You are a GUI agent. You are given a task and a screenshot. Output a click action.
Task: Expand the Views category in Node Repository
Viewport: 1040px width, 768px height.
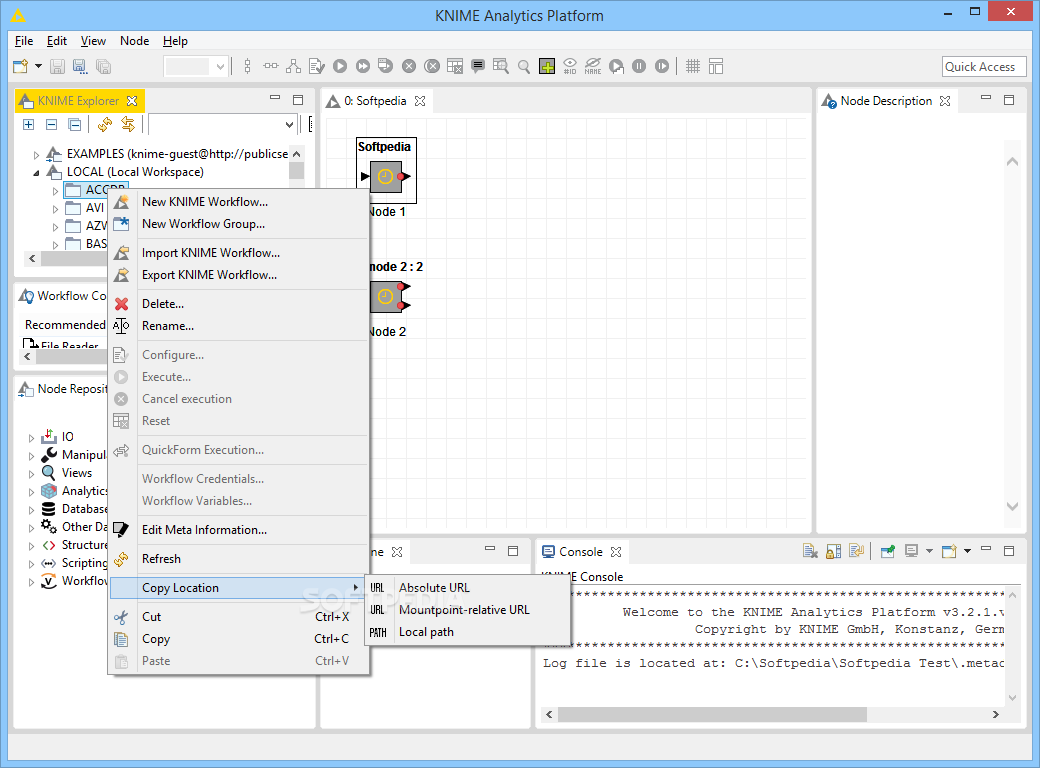click(x=31, y=474)
